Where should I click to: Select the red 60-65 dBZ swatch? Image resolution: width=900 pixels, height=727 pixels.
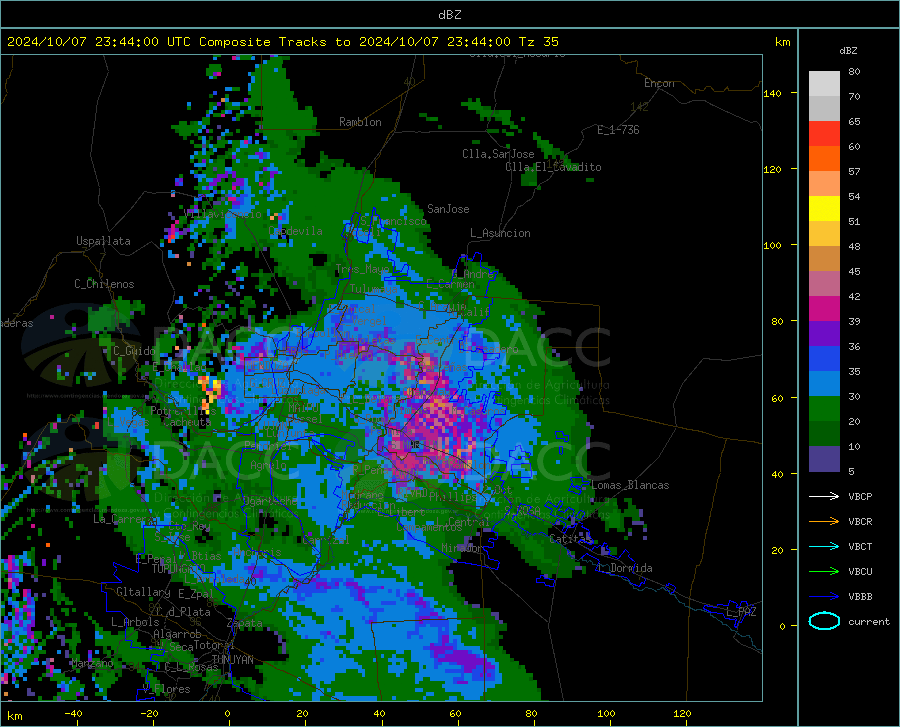click(824, 134)
